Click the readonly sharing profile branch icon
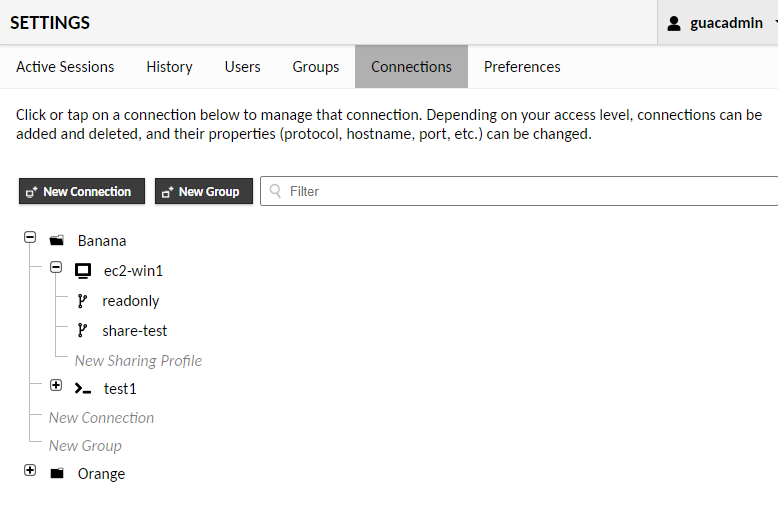This screenshot has width=778, height=507. (82, 301)
